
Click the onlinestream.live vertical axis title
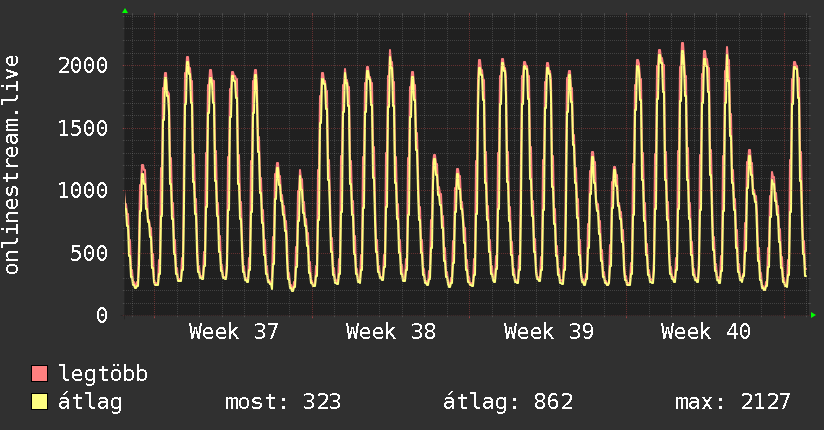[12, 165]
